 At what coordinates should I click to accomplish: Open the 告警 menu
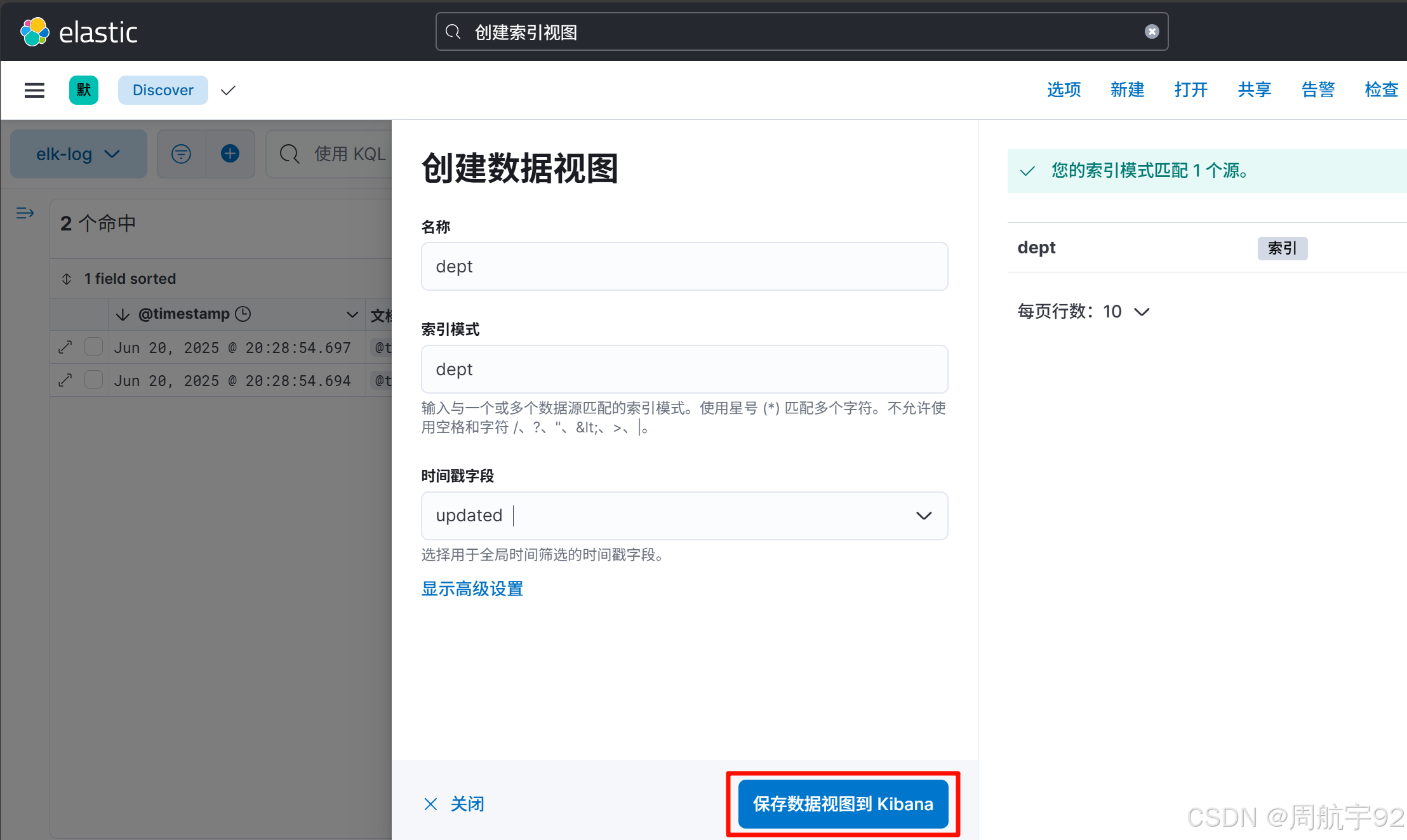pos(1317,90)
